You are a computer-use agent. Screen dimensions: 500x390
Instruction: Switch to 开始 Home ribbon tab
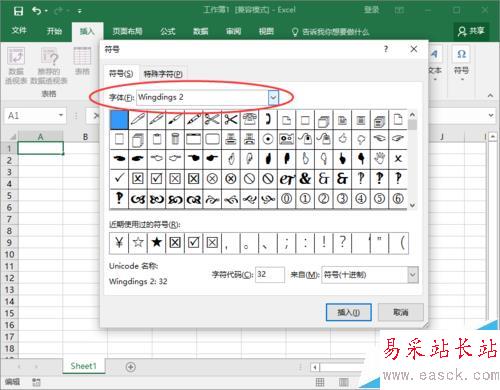tap(54, 31)
